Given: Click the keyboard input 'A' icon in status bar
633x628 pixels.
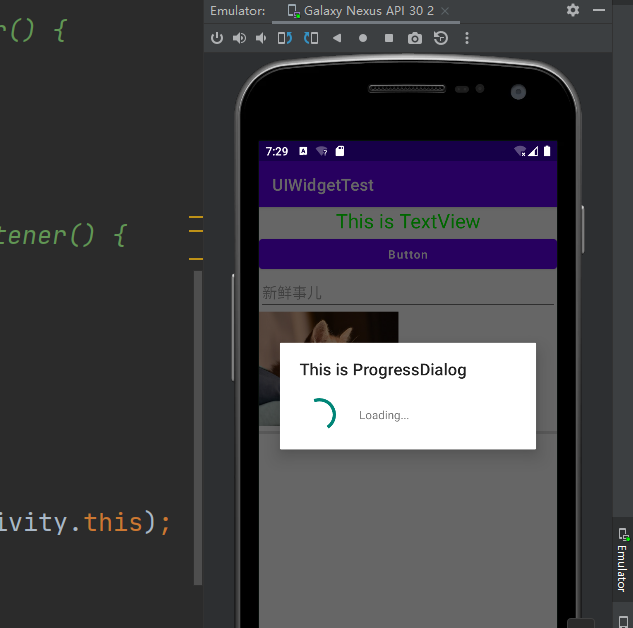Looking at the screenshot, I should [x=303, y=151].
